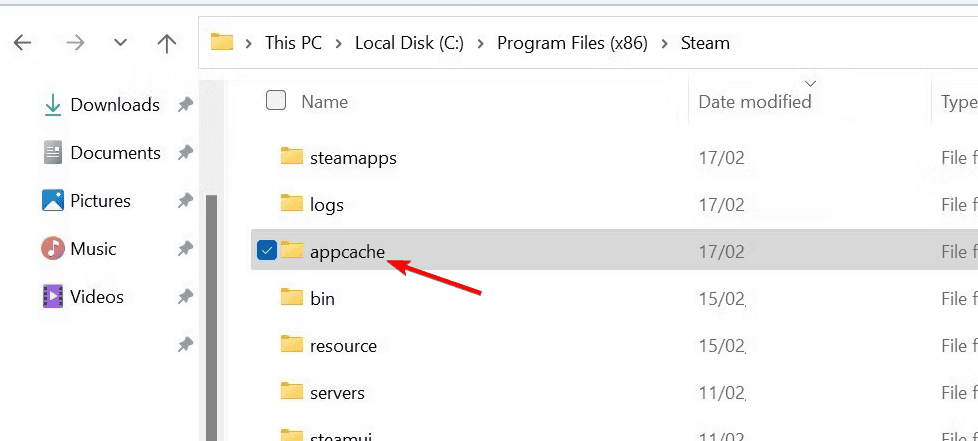Click bin date modified 15/02
Viewport: 978px width, 441px height.
[722, 299]
